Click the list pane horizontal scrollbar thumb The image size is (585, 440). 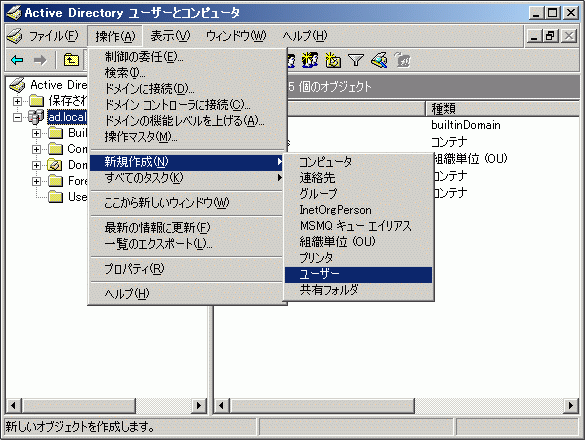tap(322, 406)
